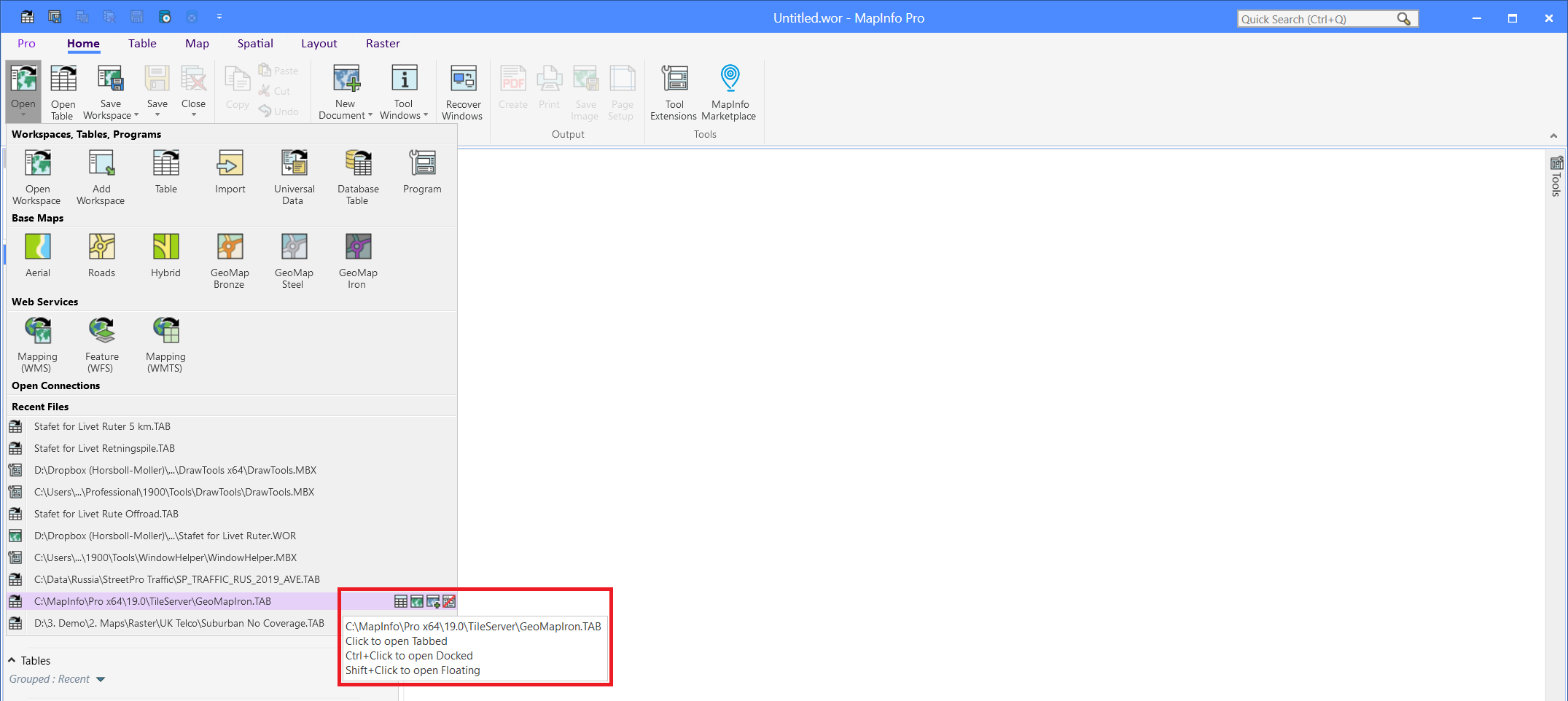This screenshot has height=701, width=1568.
Task: Open recent file Stafet for Livet Rute Offroad.TAB
Action: tap(232, 514)
